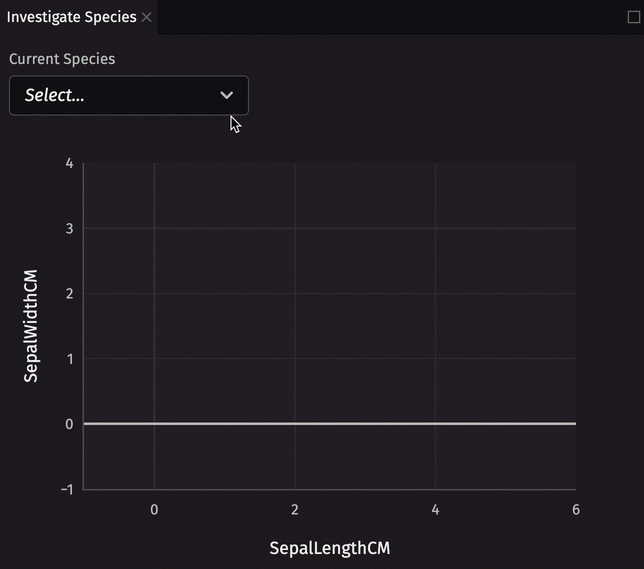Click the x-axis tick label 4
Image resolution: width=644 pixels, height=569 pixels.
coord(435,509)
